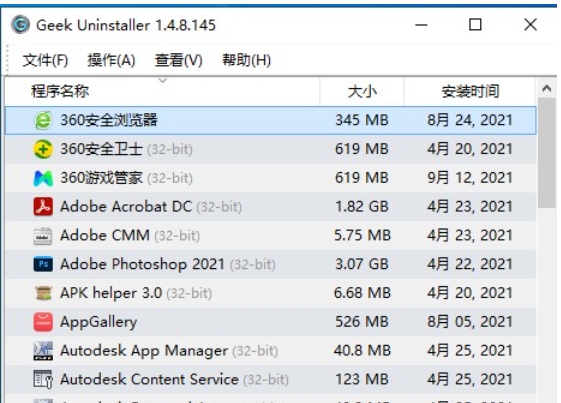Select AppGallery program name
The height and width of the screenshot is (403, 561).
98,322
